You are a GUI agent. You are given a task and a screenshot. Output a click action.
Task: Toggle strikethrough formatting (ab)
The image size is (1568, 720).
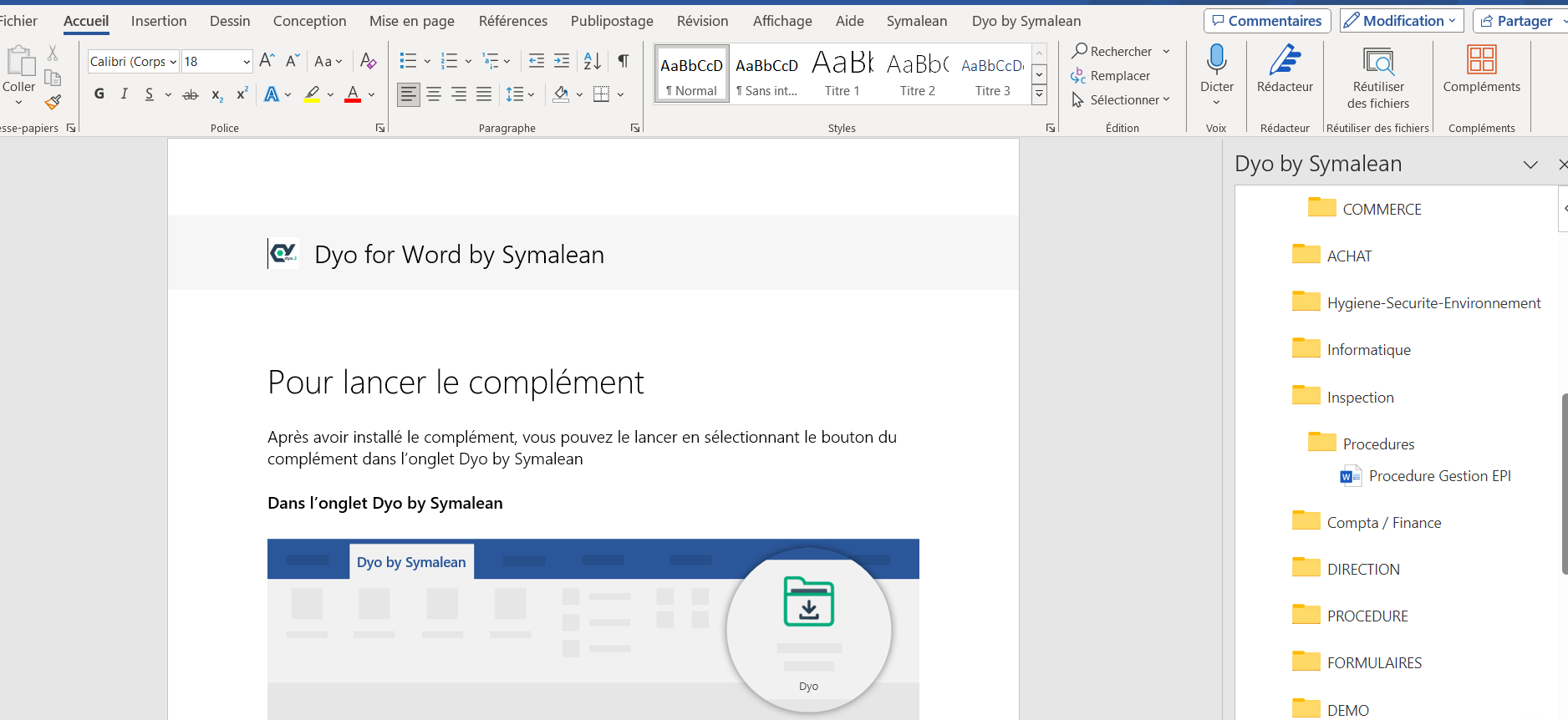point(191,94)
